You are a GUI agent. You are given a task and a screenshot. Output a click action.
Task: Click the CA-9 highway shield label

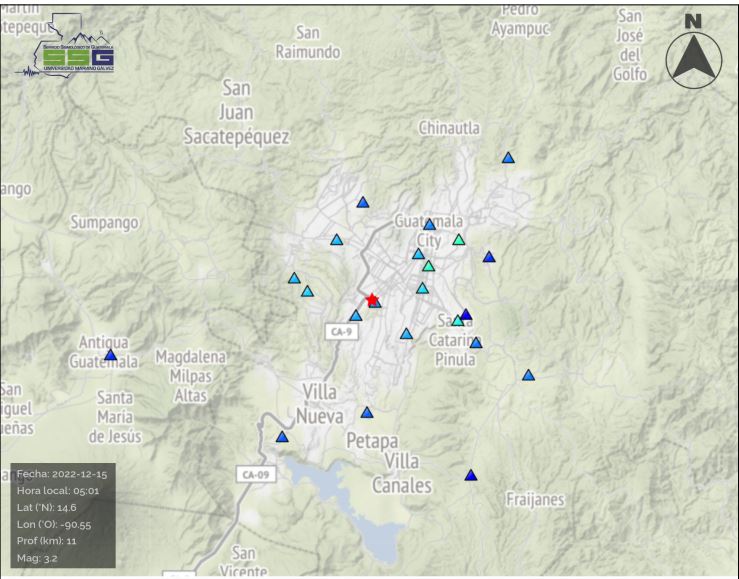coord(342,331)
